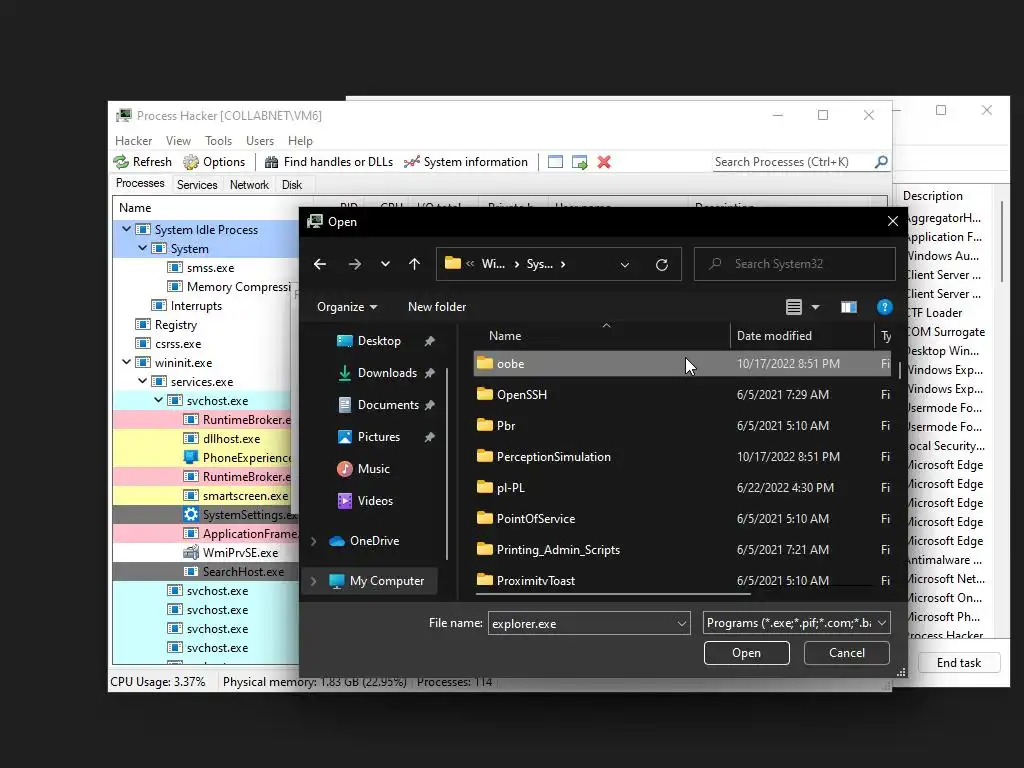The image size is (1024, 768).
Task: Click the find window toolbar icon
Action: tap(555, 162)
